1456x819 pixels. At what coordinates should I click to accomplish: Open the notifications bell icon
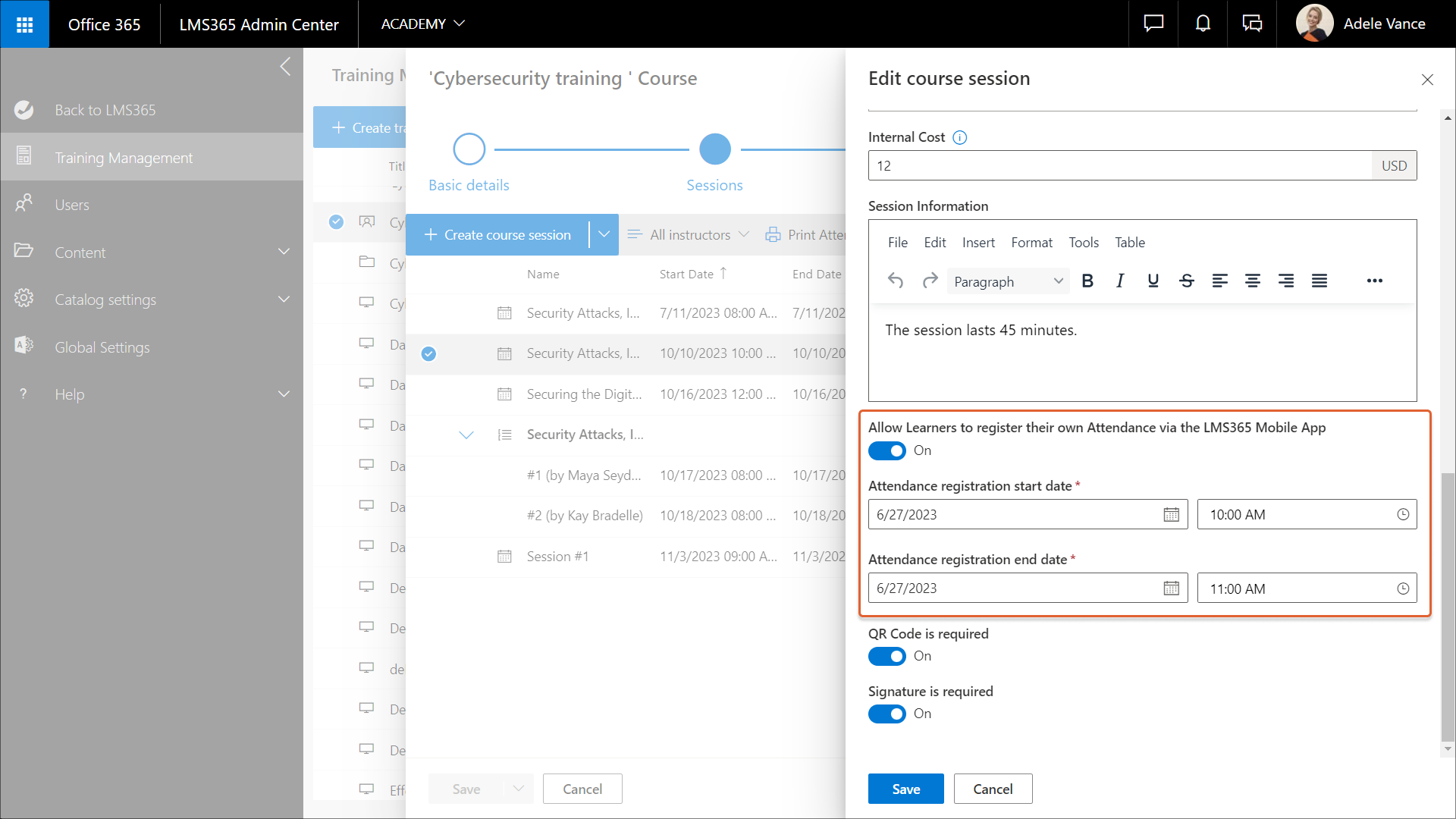click(1203, 24)
